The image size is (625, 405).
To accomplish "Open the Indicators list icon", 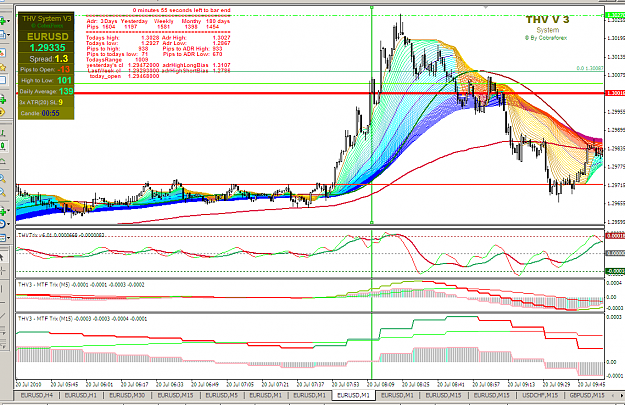I will (2, 210).
